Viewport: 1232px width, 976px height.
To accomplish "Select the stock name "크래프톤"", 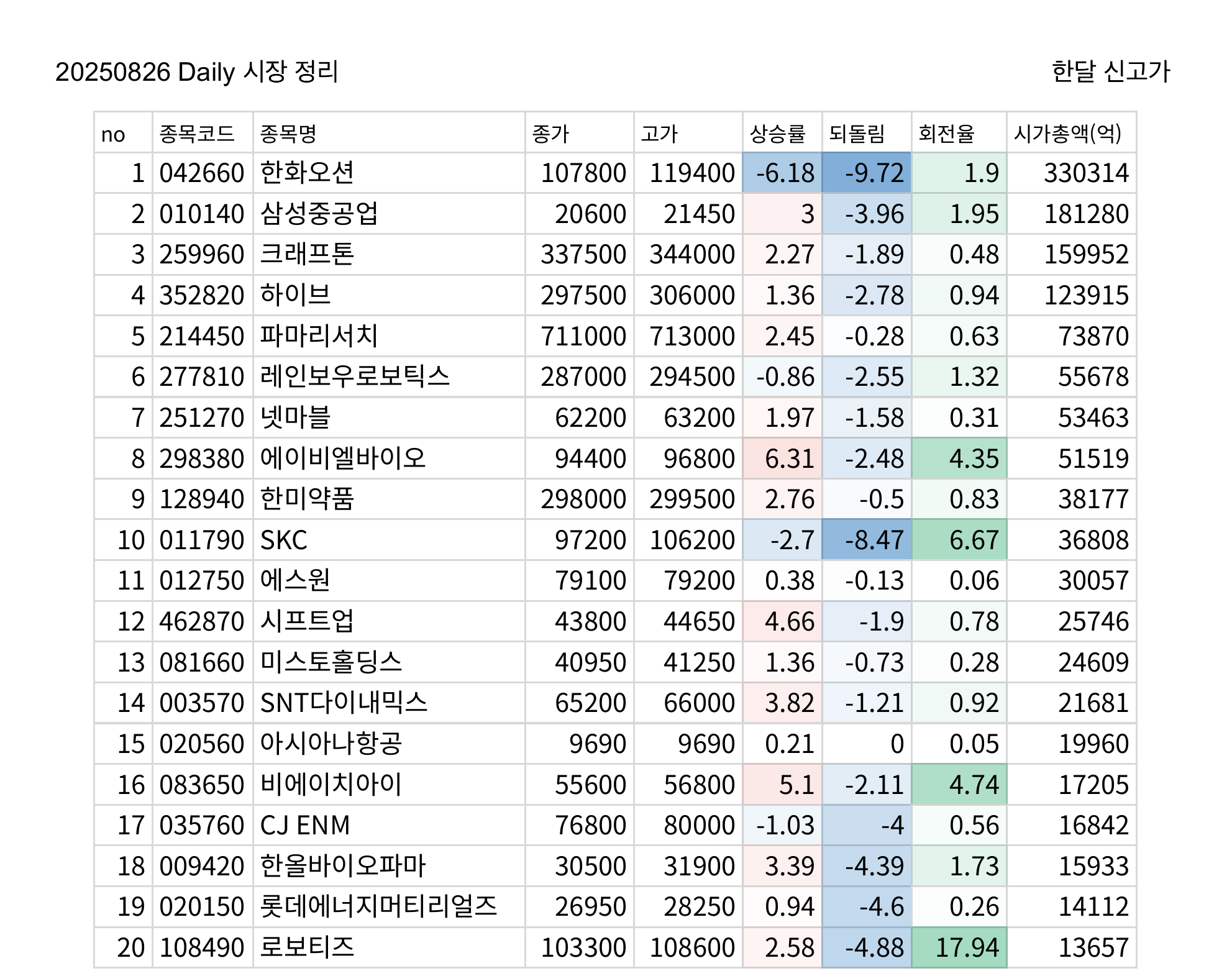I will [x=307, y=254].
